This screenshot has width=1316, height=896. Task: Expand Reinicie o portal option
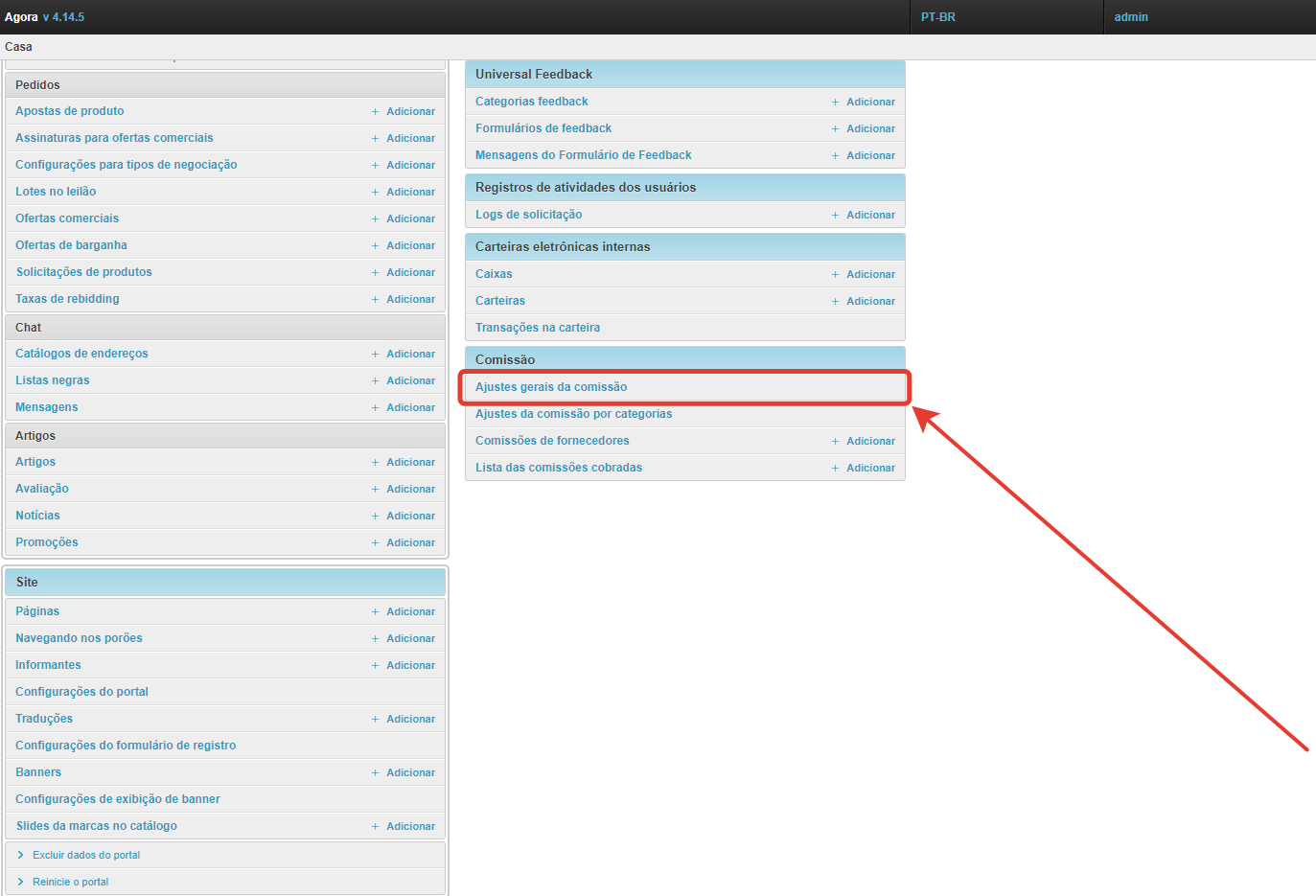(70, 882)
